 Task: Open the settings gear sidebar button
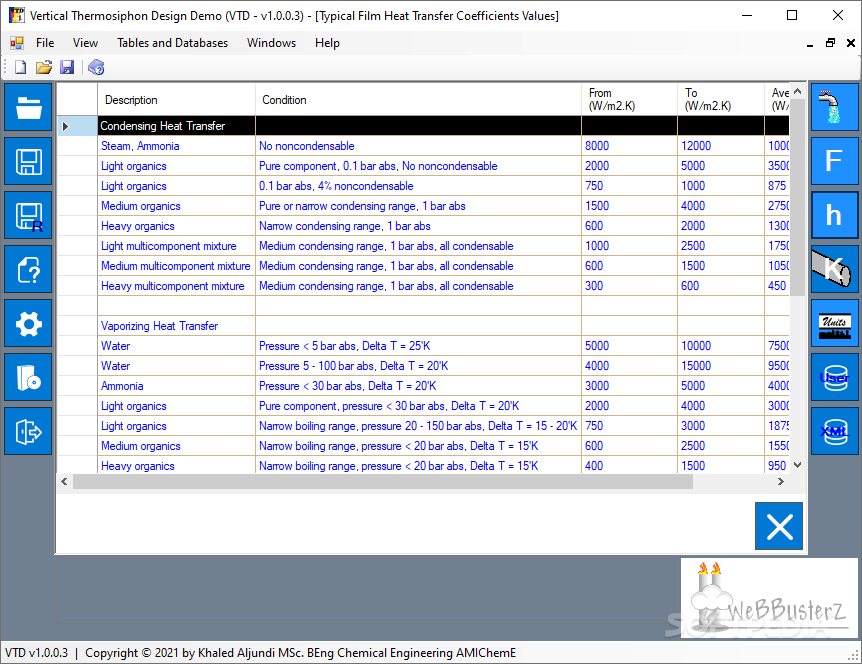[x=29, y=323]
